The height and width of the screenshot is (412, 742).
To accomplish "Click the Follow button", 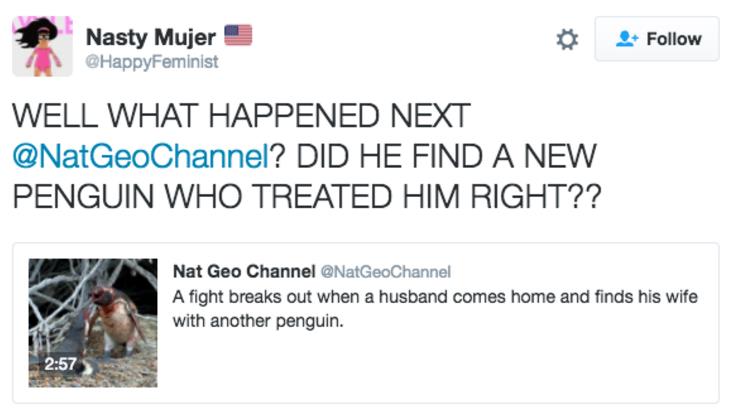I will pyautogui.click(x=657, y=39).
